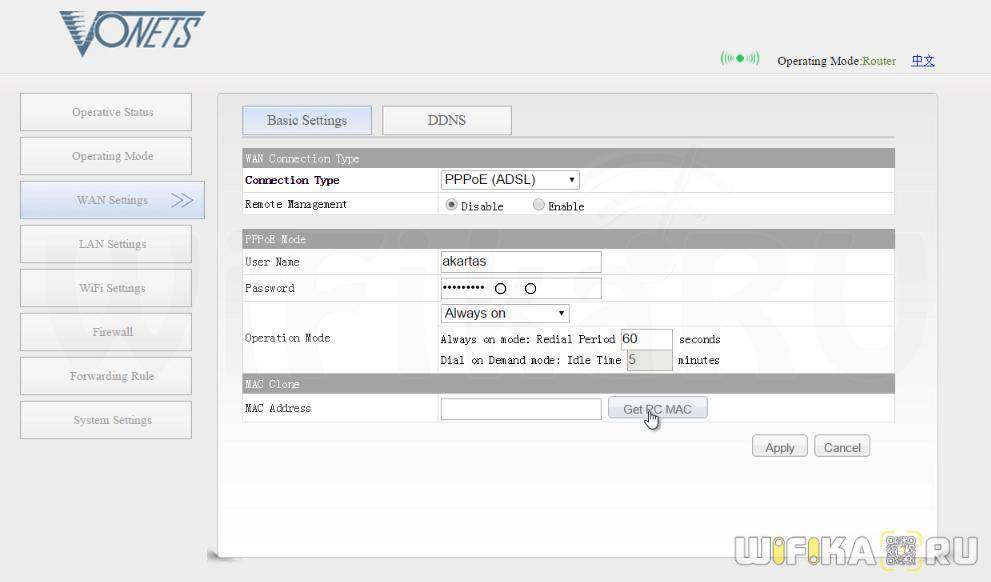Focus the MAC Address input field
Image resolution: width=991 pixels, height=582 pixels.
pos(520,408)
